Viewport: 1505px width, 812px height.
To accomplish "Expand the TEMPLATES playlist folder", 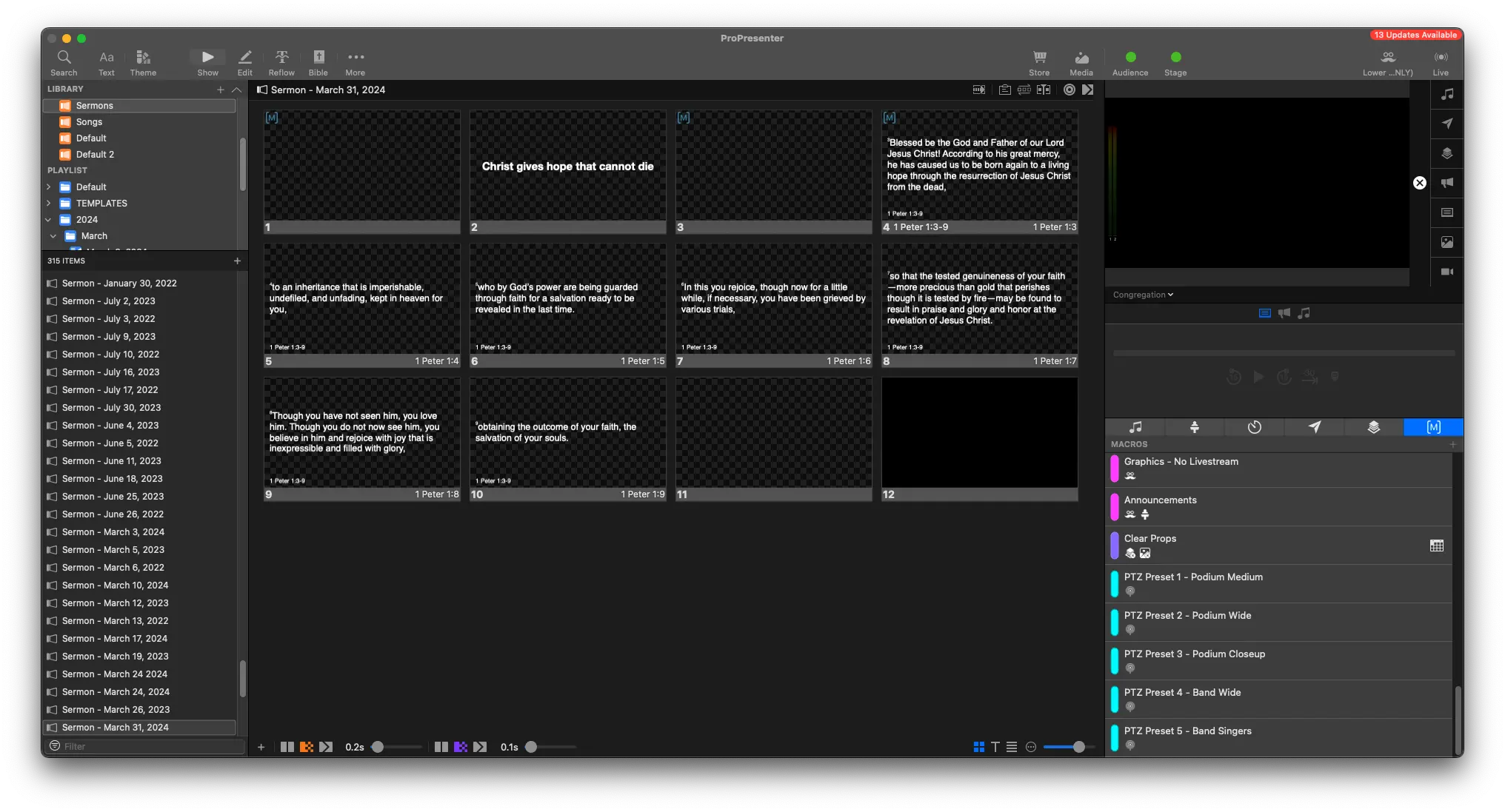I will (49, 204).
